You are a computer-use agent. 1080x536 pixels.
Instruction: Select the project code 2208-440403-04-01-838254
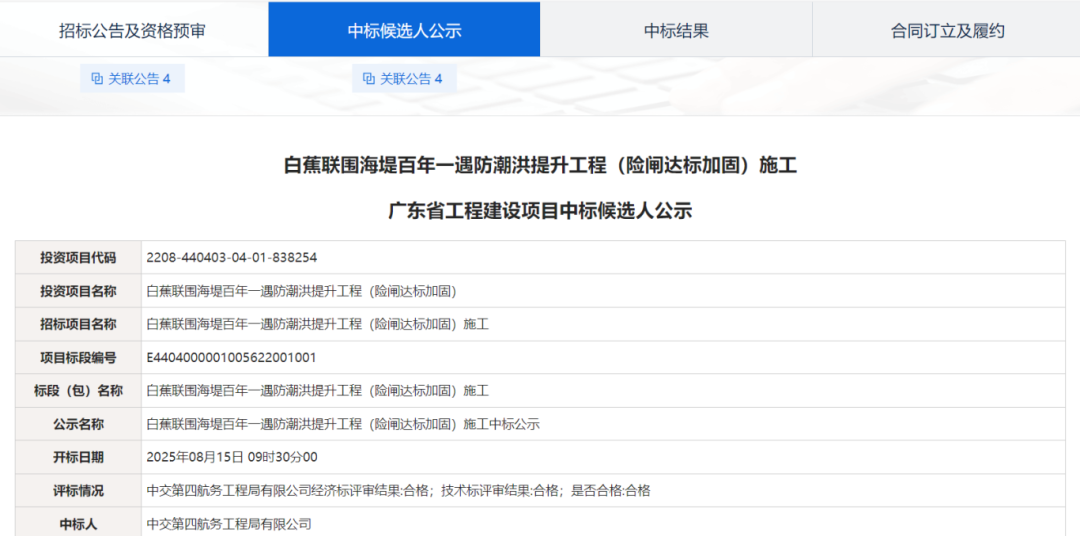tap(231, 258)
